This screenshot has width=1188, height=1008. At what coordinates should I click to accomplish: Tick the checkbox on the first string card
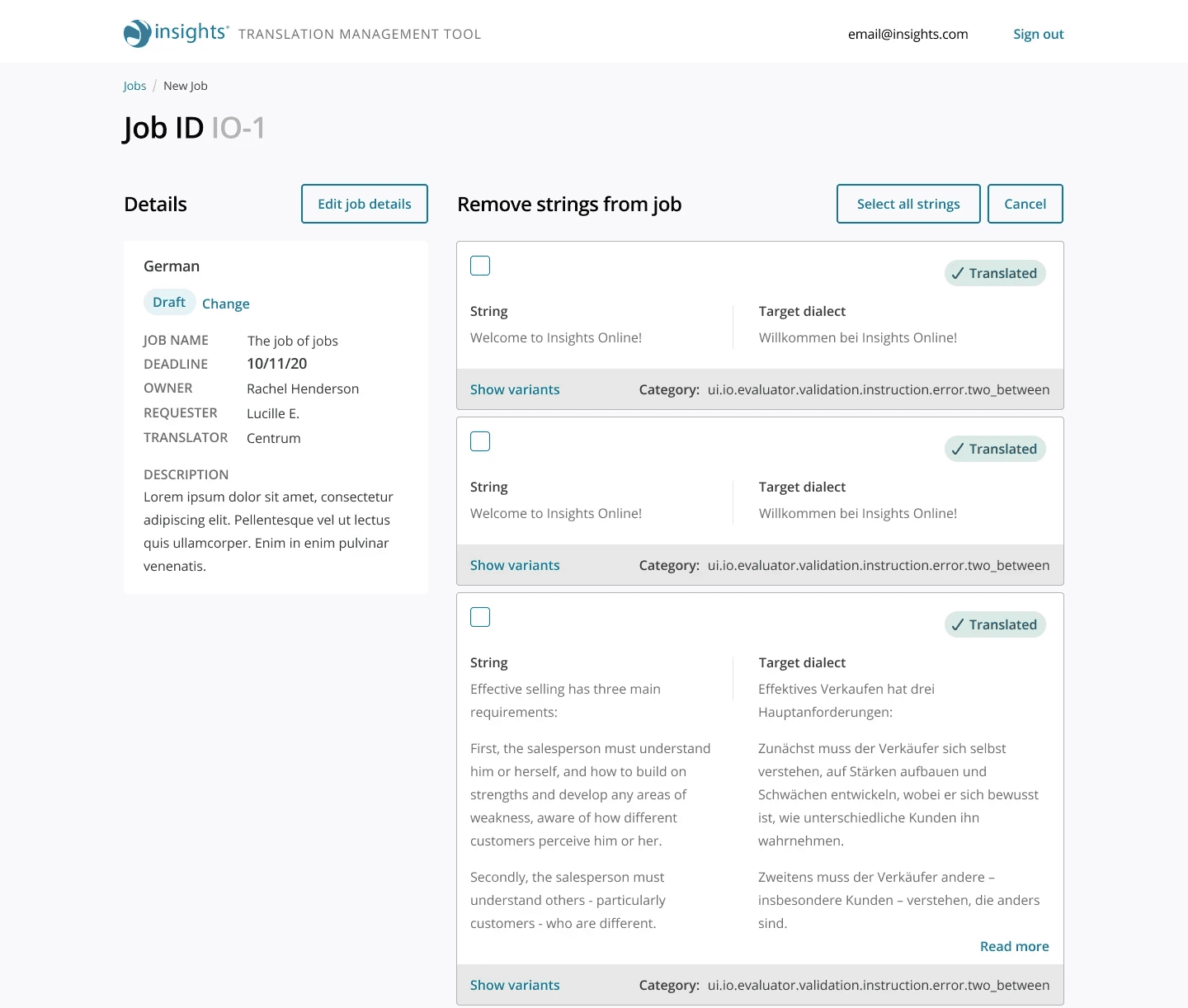pyautogui.click(x=480, y=266)
